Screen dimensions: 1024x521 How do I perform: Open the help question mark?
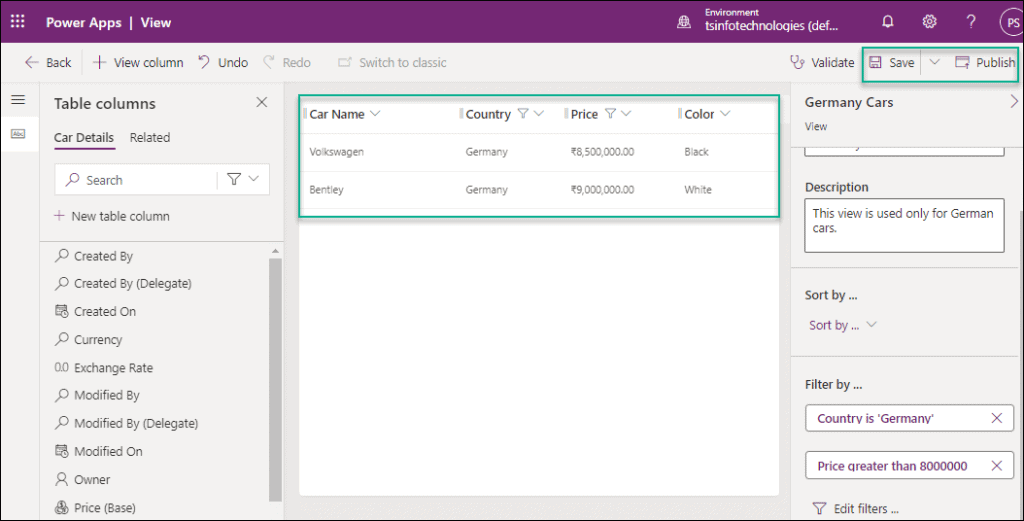click(x=971, y=22)
